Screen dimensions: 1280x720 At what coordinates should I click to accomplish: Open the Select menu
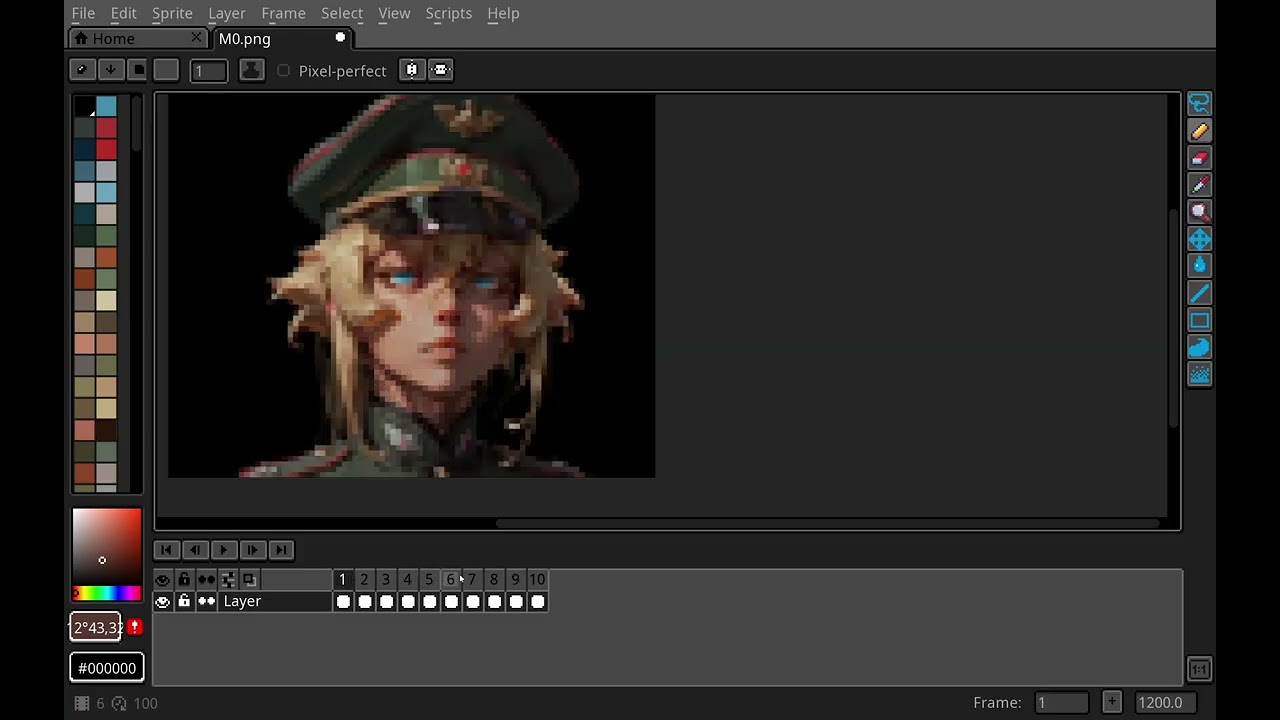point(342,13)
